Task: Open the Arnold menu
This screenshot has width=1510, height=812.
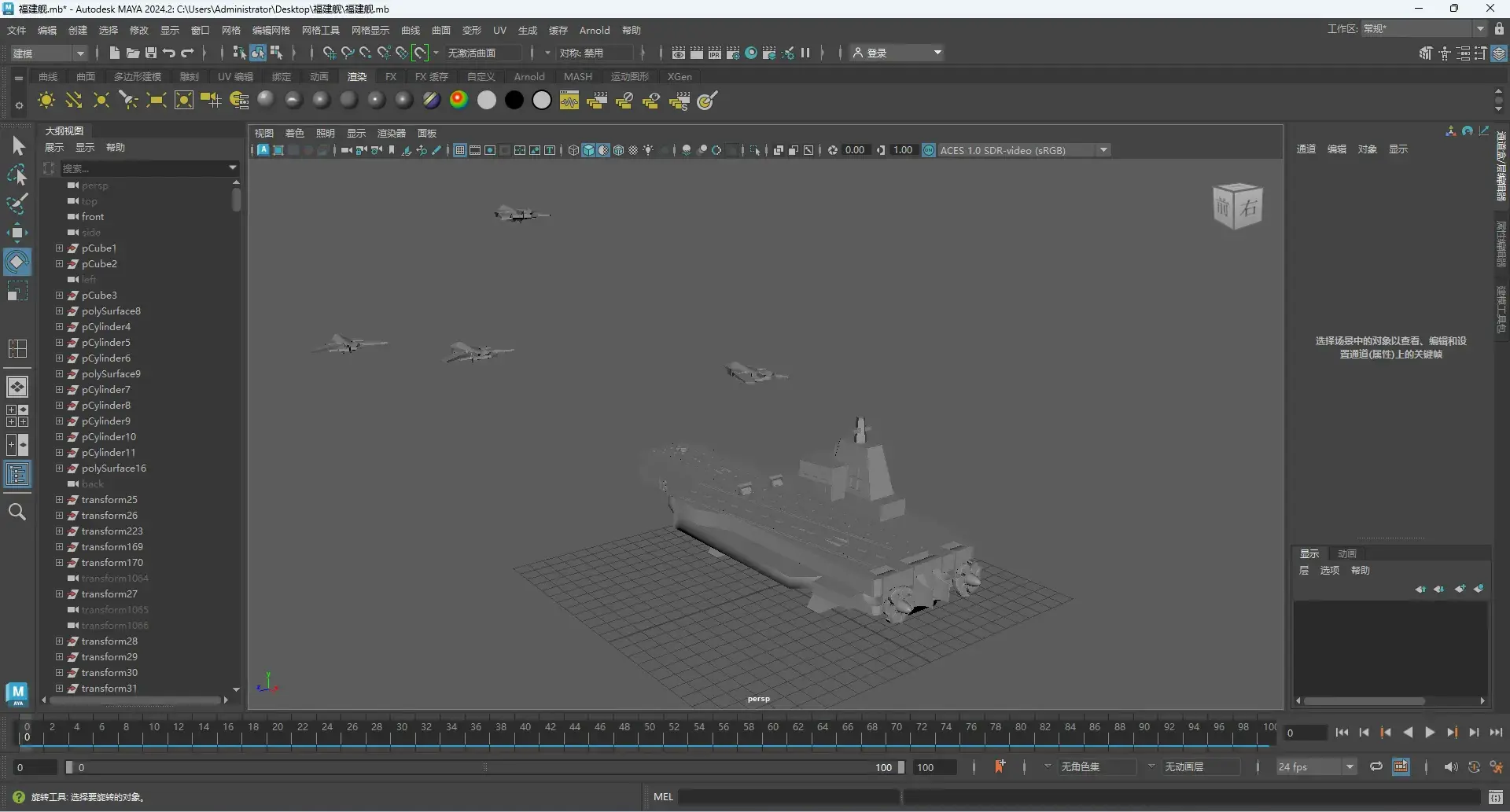Action: (595, 30)
